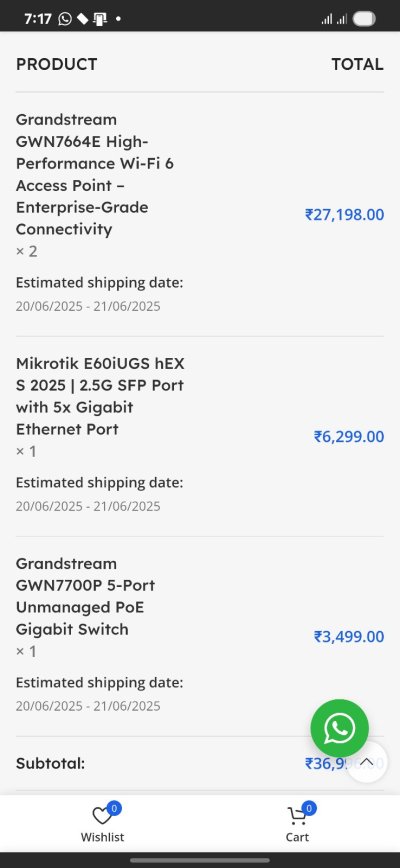The height and width of the screenshot is (868, 400).
Task: Open the green WhatsApp chat bubble
Action: [339, 728]
